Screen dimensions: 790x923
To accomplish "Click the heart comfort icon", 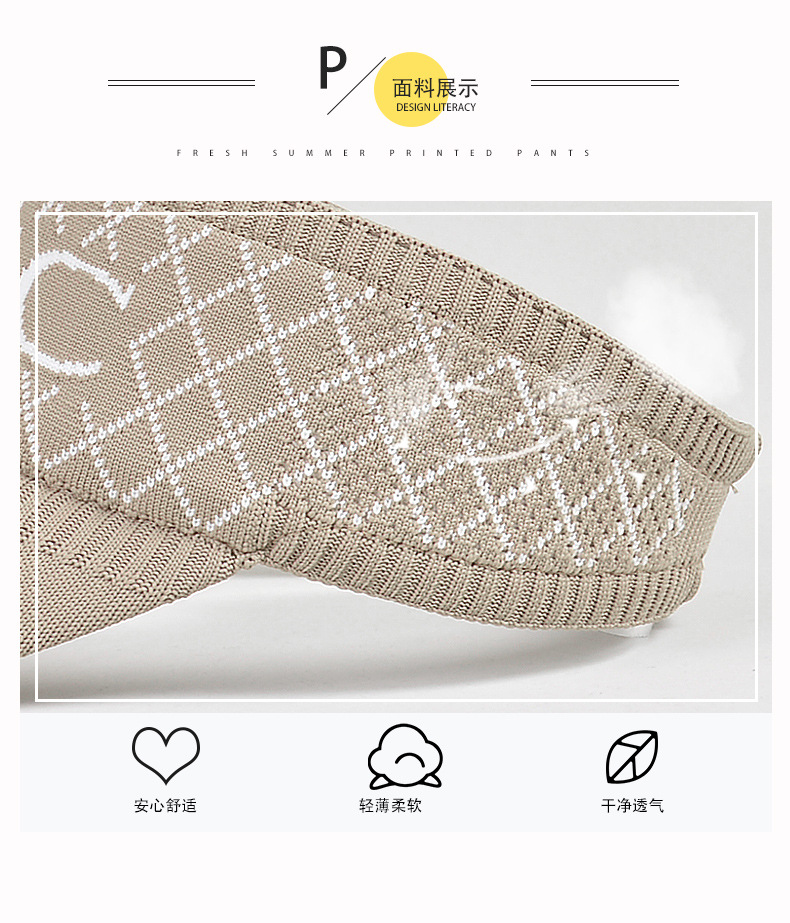I will [166, 755].
